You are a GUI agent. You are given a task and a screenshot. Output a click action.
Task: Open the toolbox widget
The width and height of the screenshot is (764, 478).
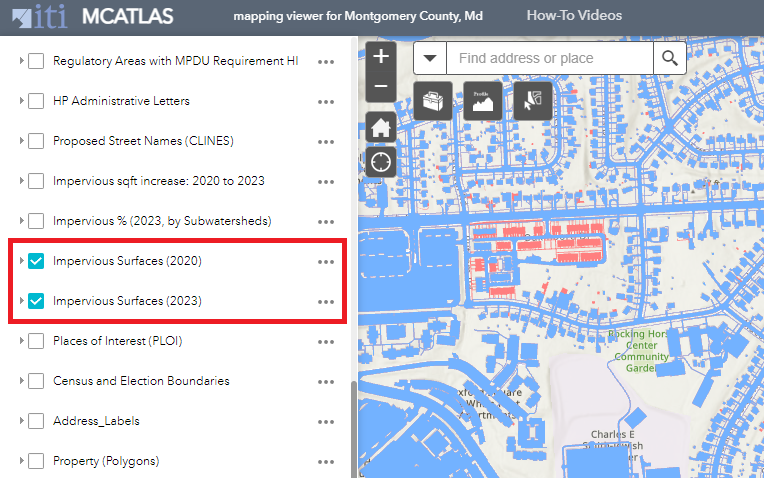[432, 101]
